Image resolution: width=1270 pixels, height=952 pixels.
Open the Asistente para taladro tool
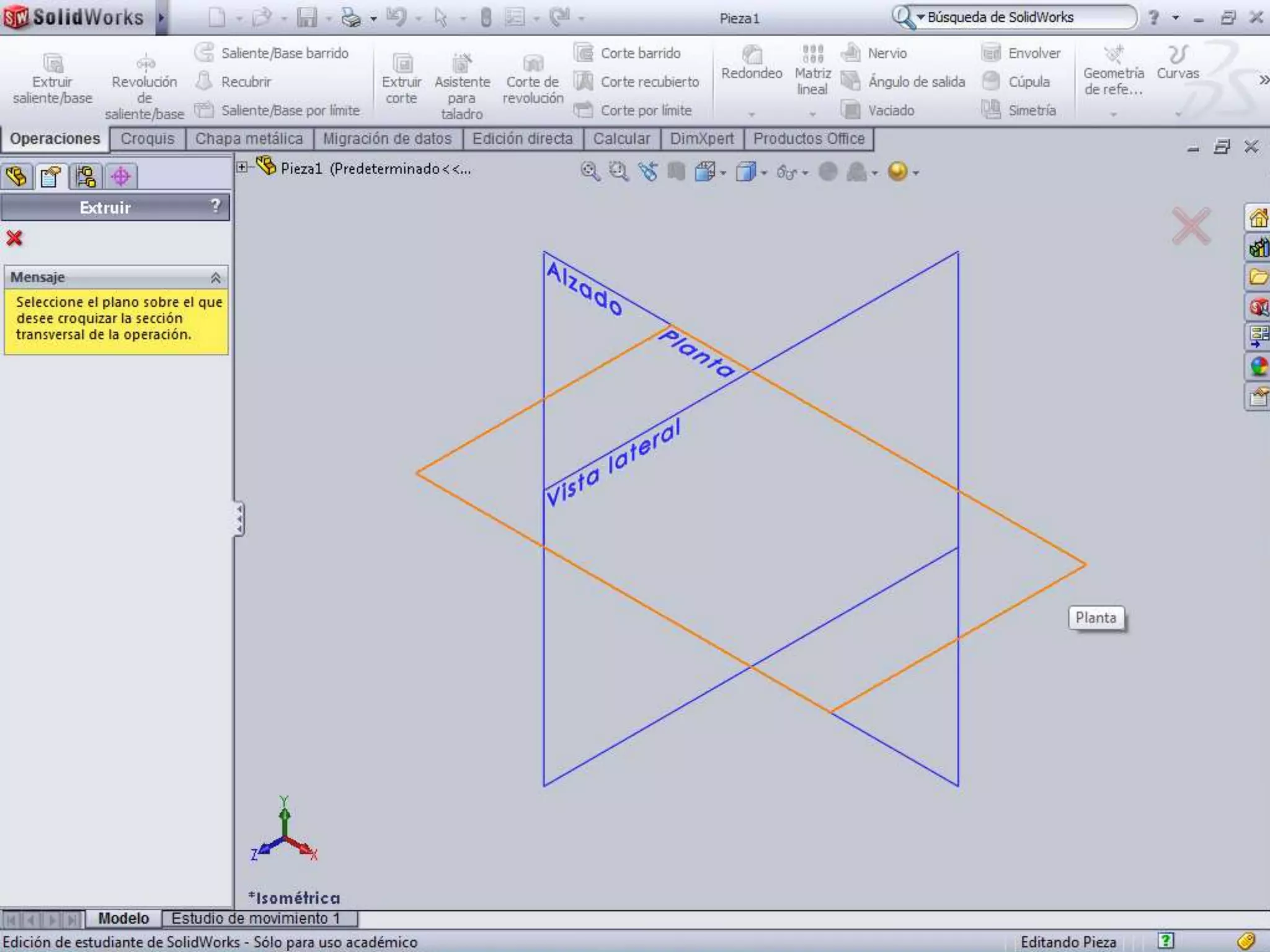(x=462, y=63)
